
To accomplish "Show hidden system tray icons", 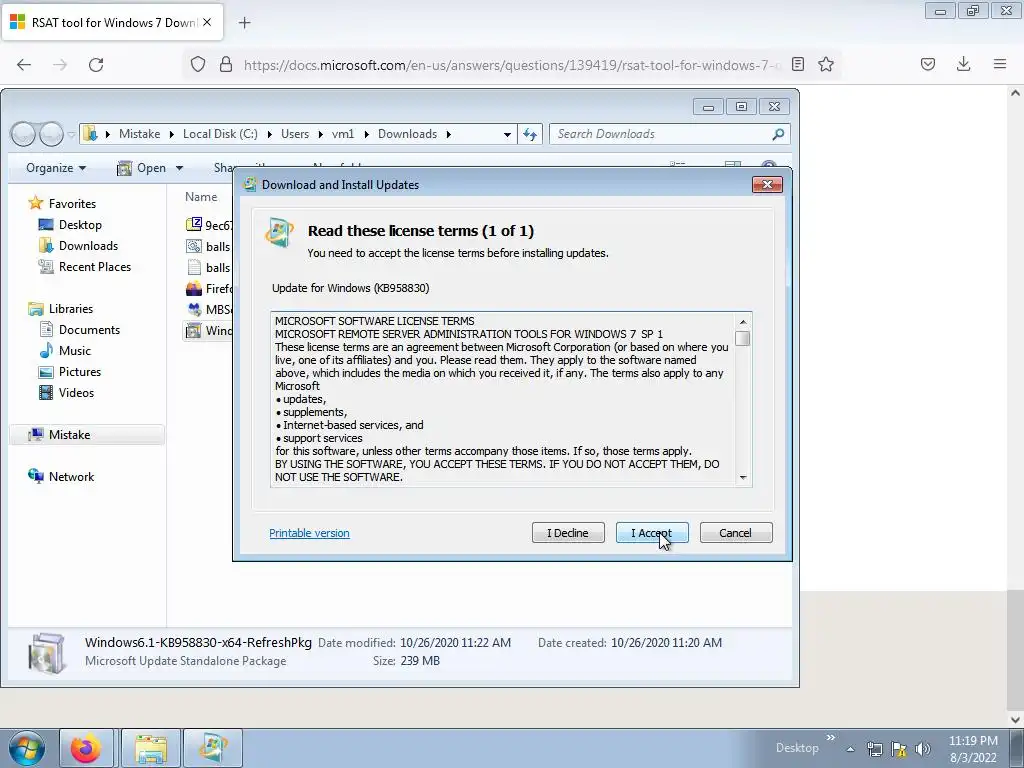I will [850, 749].
